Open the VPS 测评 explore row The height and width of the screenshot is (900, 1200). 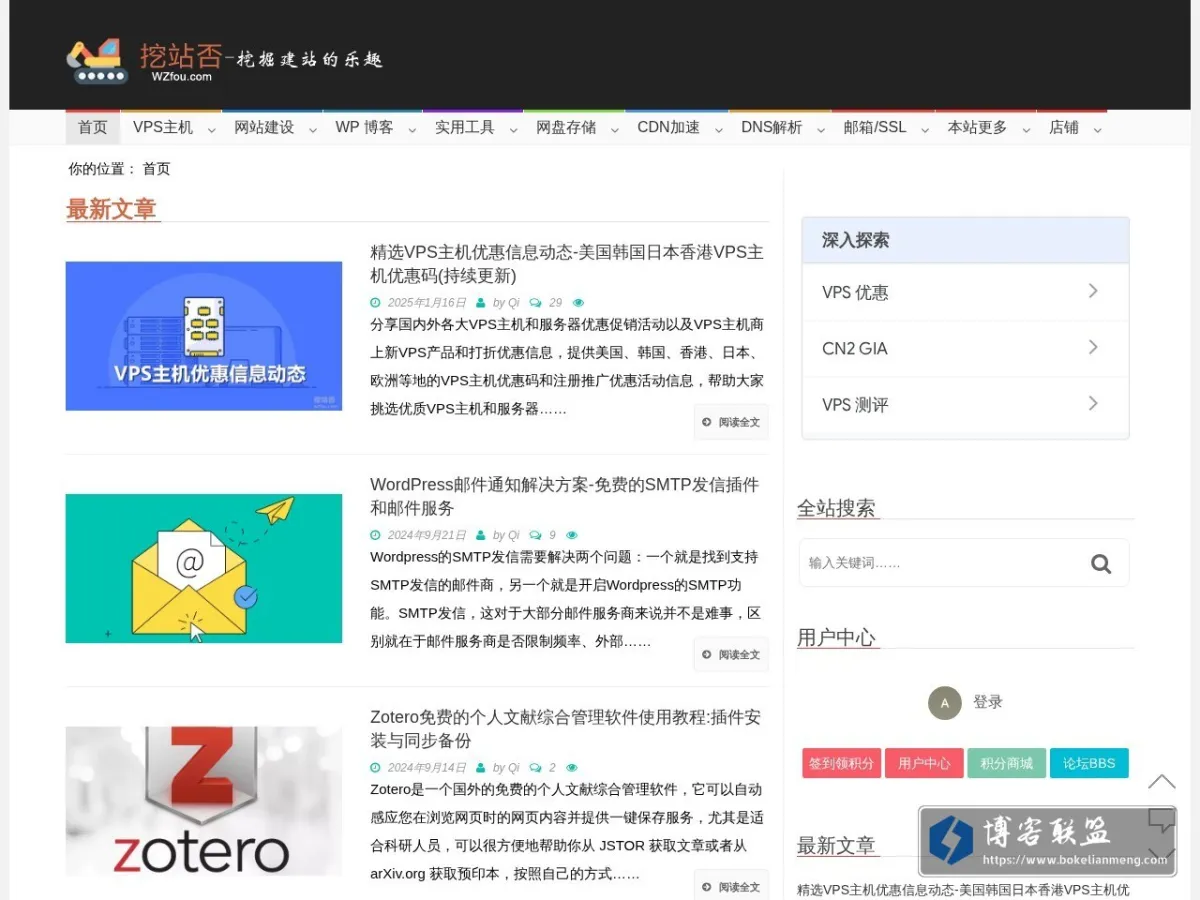(965, 405)
